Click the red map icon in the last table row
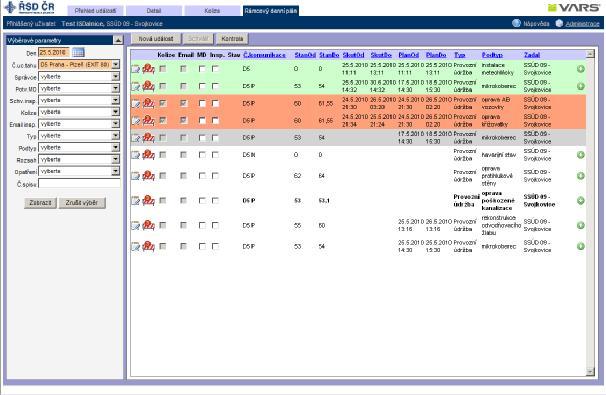The image size is (606, 395). tap(149, 246)
